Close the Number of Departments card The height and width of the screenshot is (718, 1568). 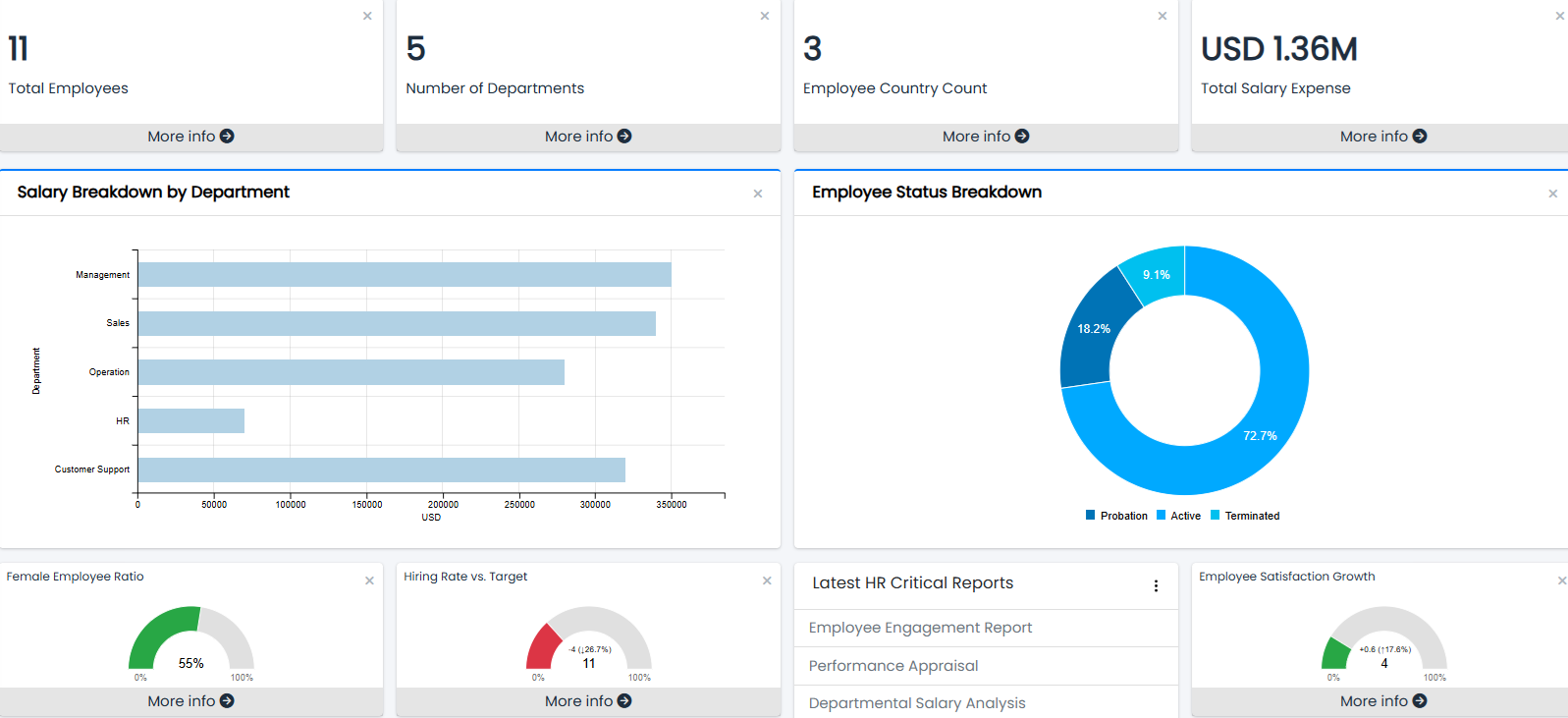tap(765, 16)
